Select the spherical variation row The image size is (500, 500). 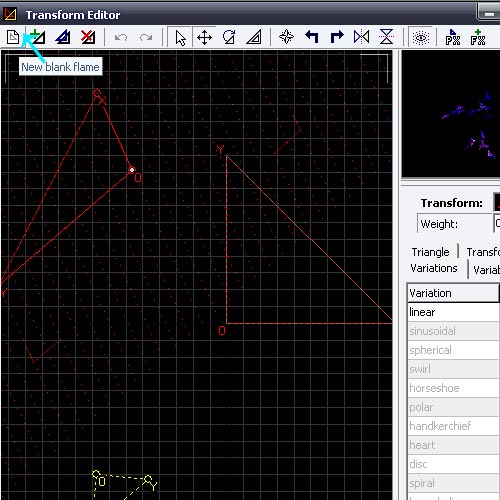point(453,350)
